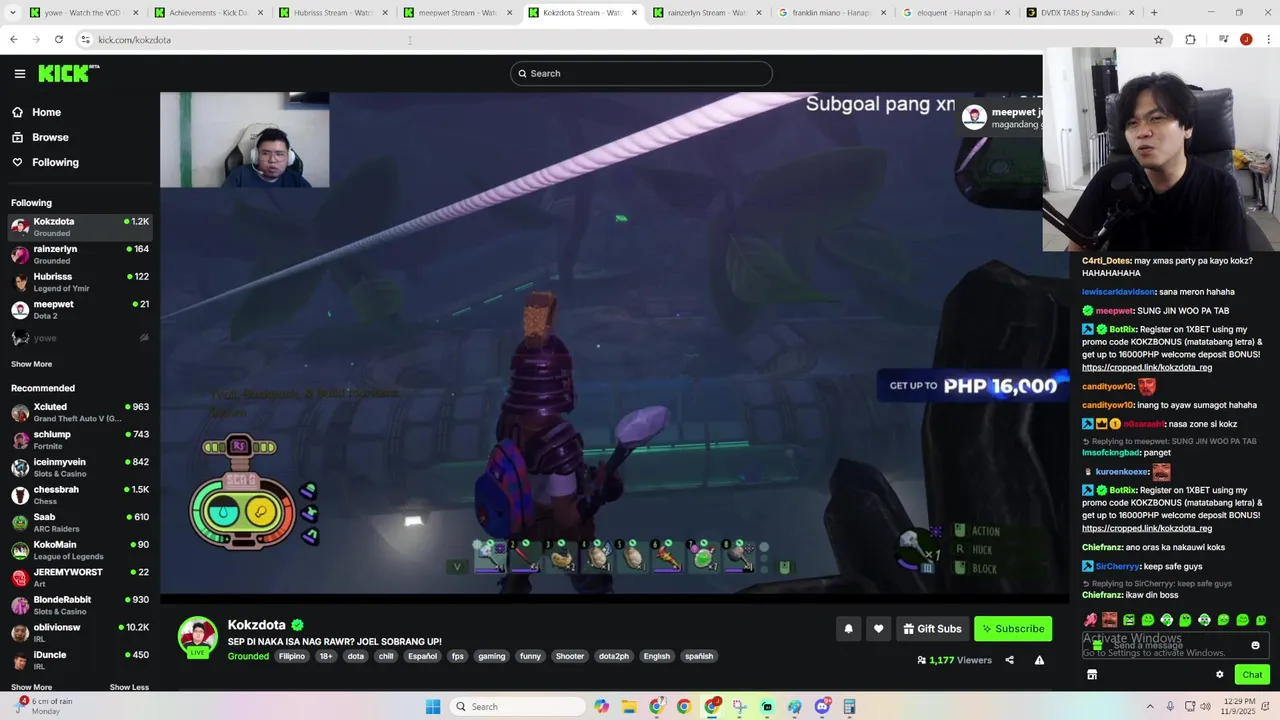1280x720 pixels.
Task: Toggle notification bell for Kokzdota
Action: coord(849,629)
